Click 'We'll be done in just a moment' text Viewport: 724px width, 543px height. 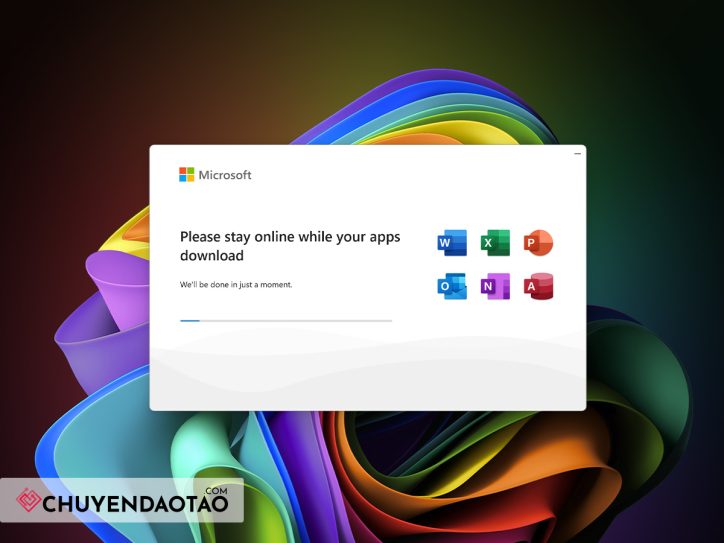click(236, 284)
